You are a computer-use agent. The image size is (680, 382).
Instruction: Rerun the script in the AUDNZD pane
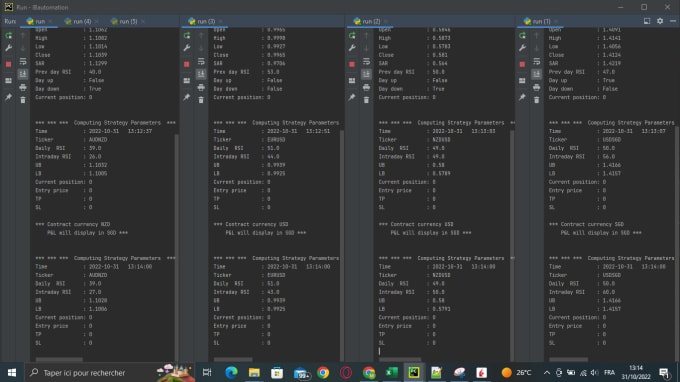[9, 36]
